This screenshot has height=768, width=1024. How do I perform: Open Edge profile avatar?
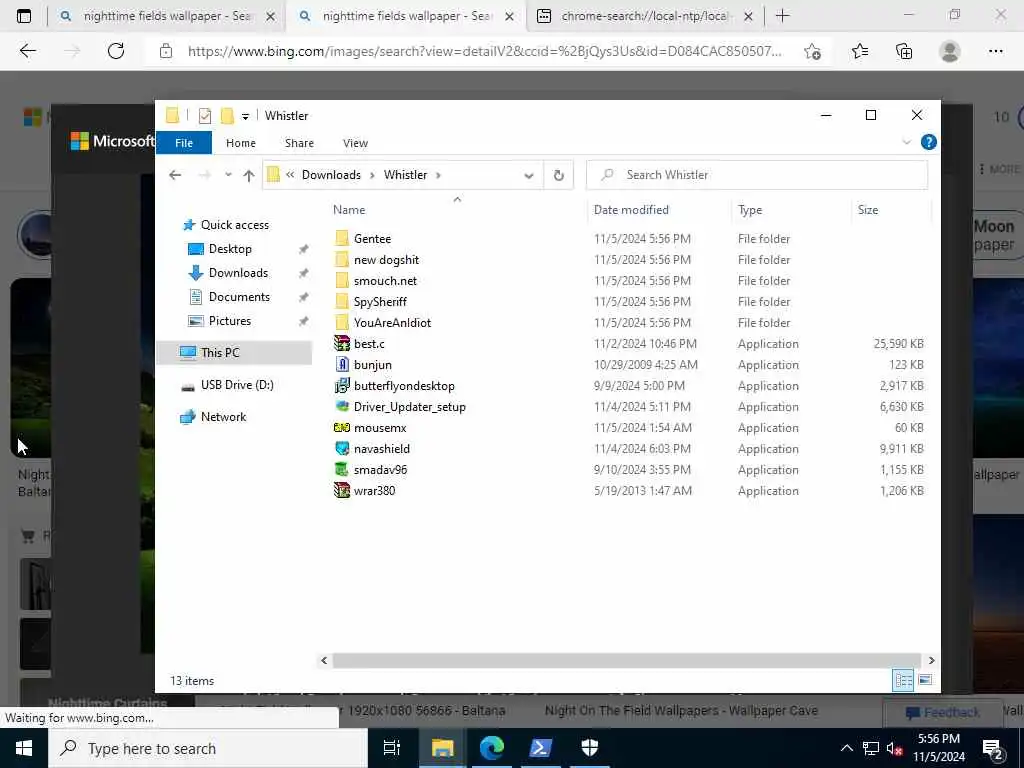pos(950,51)
